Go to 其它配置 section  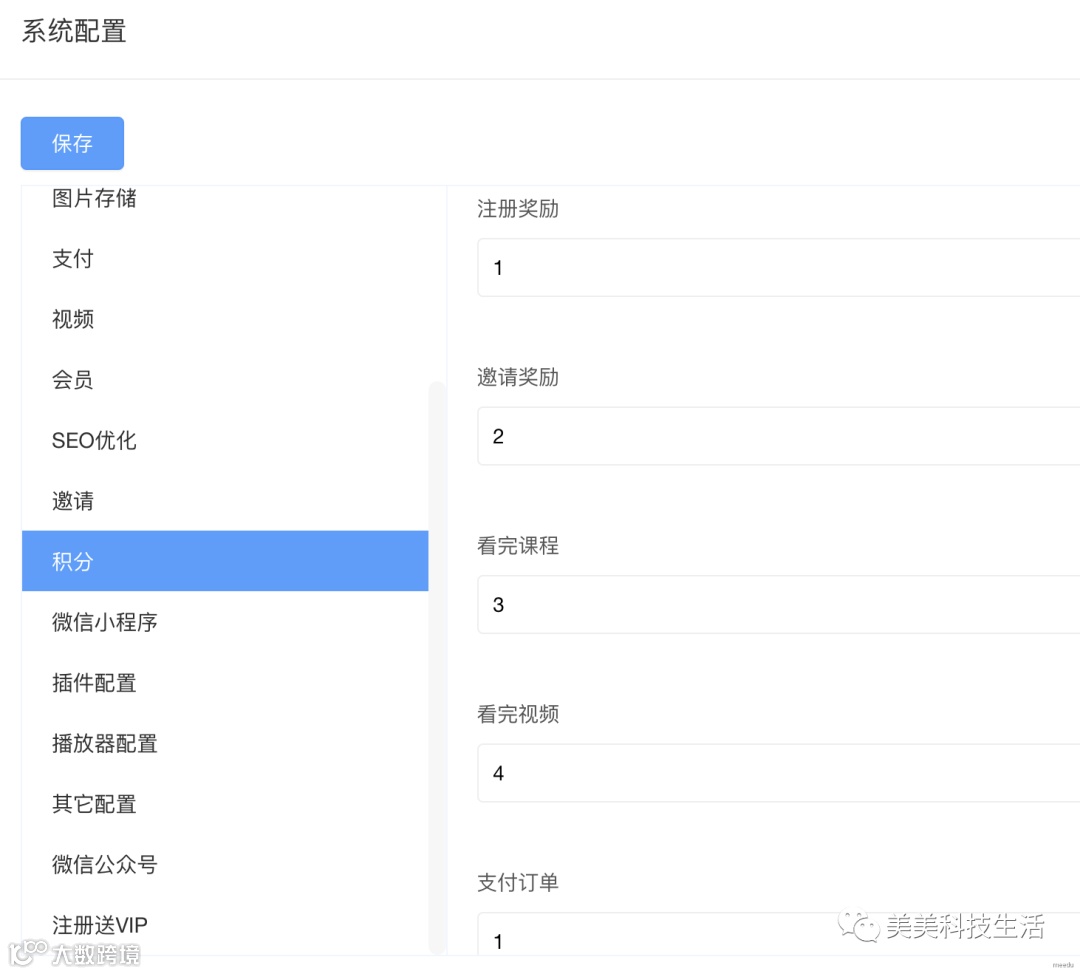coord(94,804)
